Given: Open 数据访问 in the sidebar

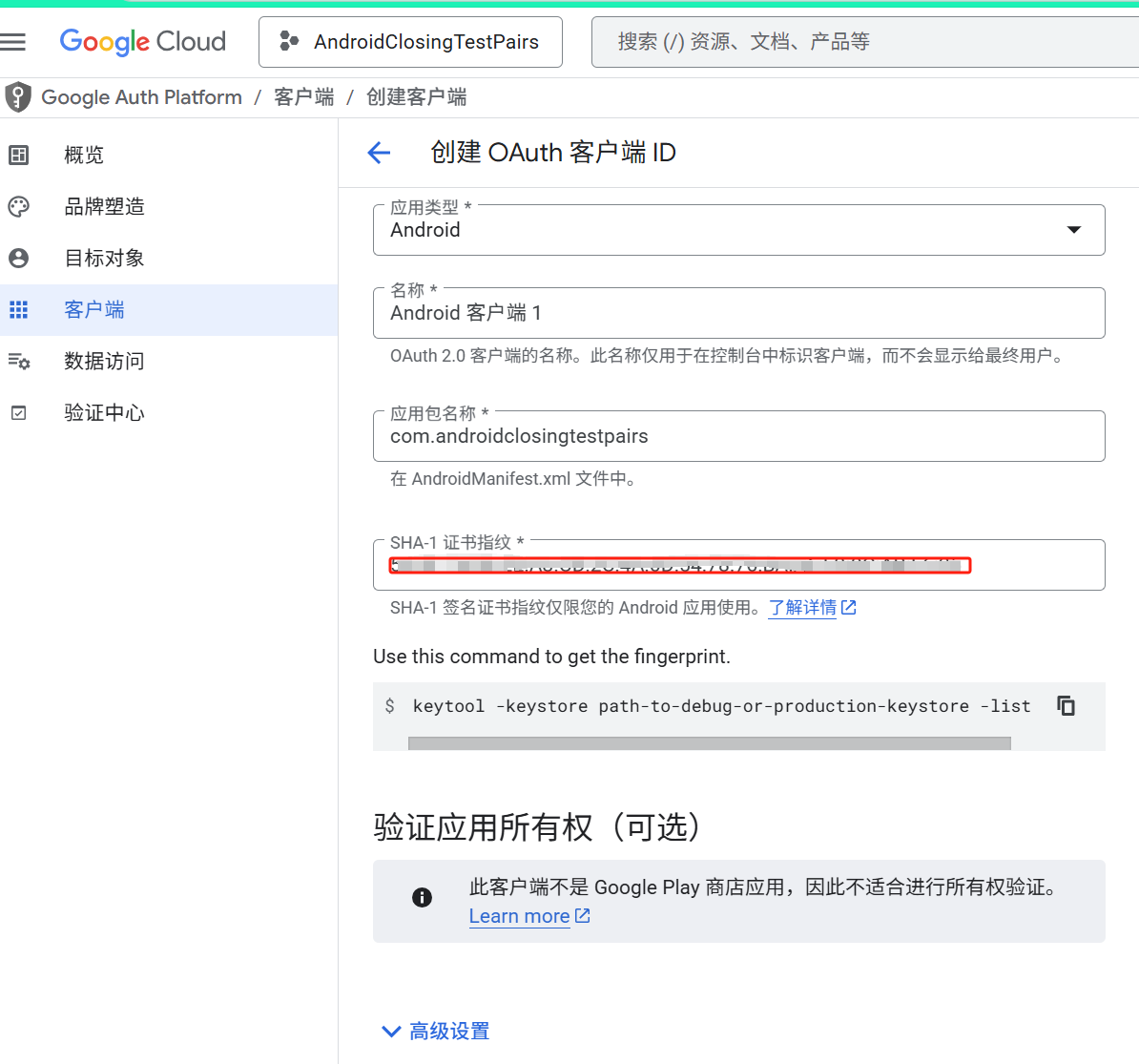Looking at the screenshot, I should click(169, 362).
